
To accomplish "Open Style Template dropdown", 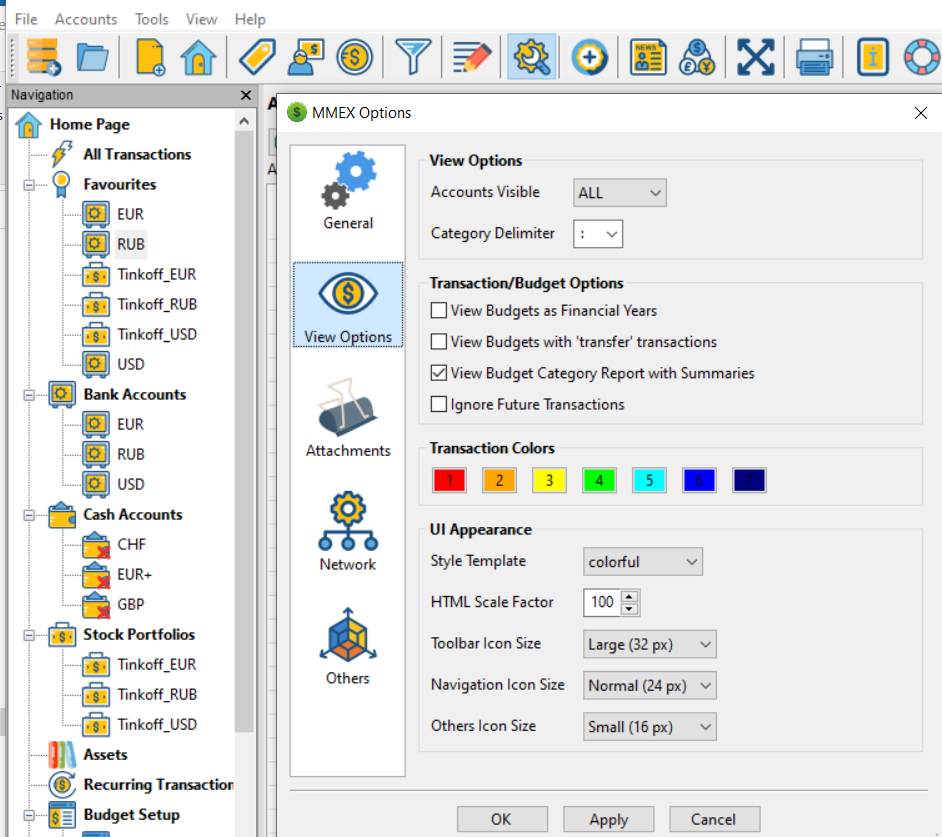I will (642, 562).
